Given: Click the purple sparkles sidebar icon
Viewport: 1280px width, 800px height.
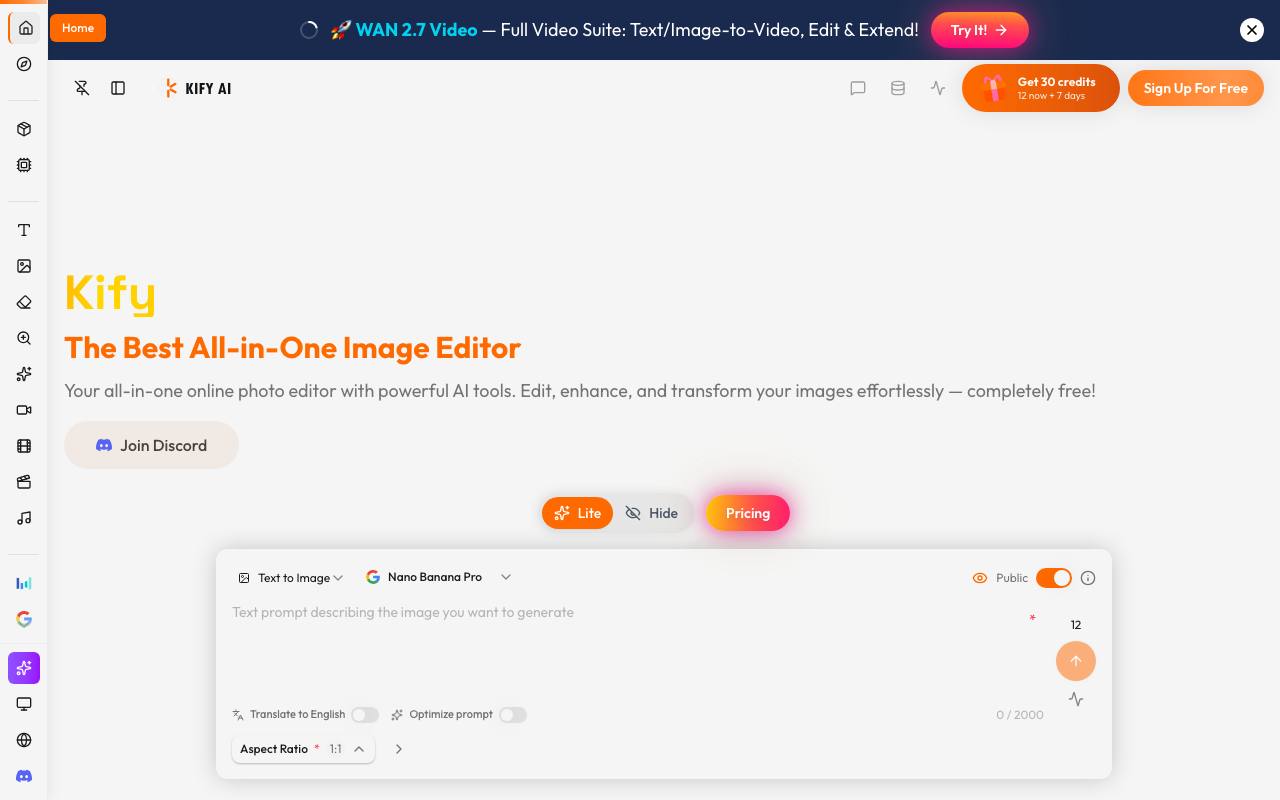Looking at the screenshot, I should coord(24,668).
